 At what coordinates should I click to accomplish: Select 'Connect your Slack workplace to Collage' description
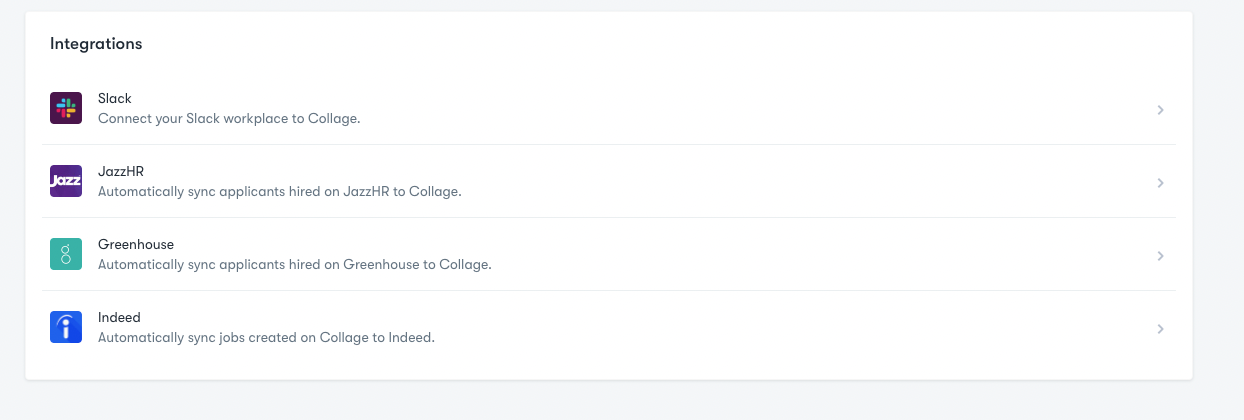[x=229, y=118]
